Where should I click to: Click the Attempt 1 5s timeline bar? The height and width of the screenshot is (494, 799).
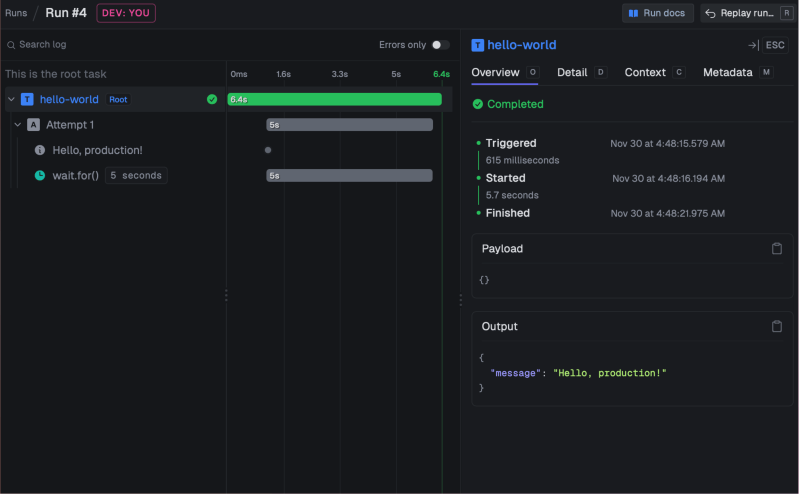350,125
